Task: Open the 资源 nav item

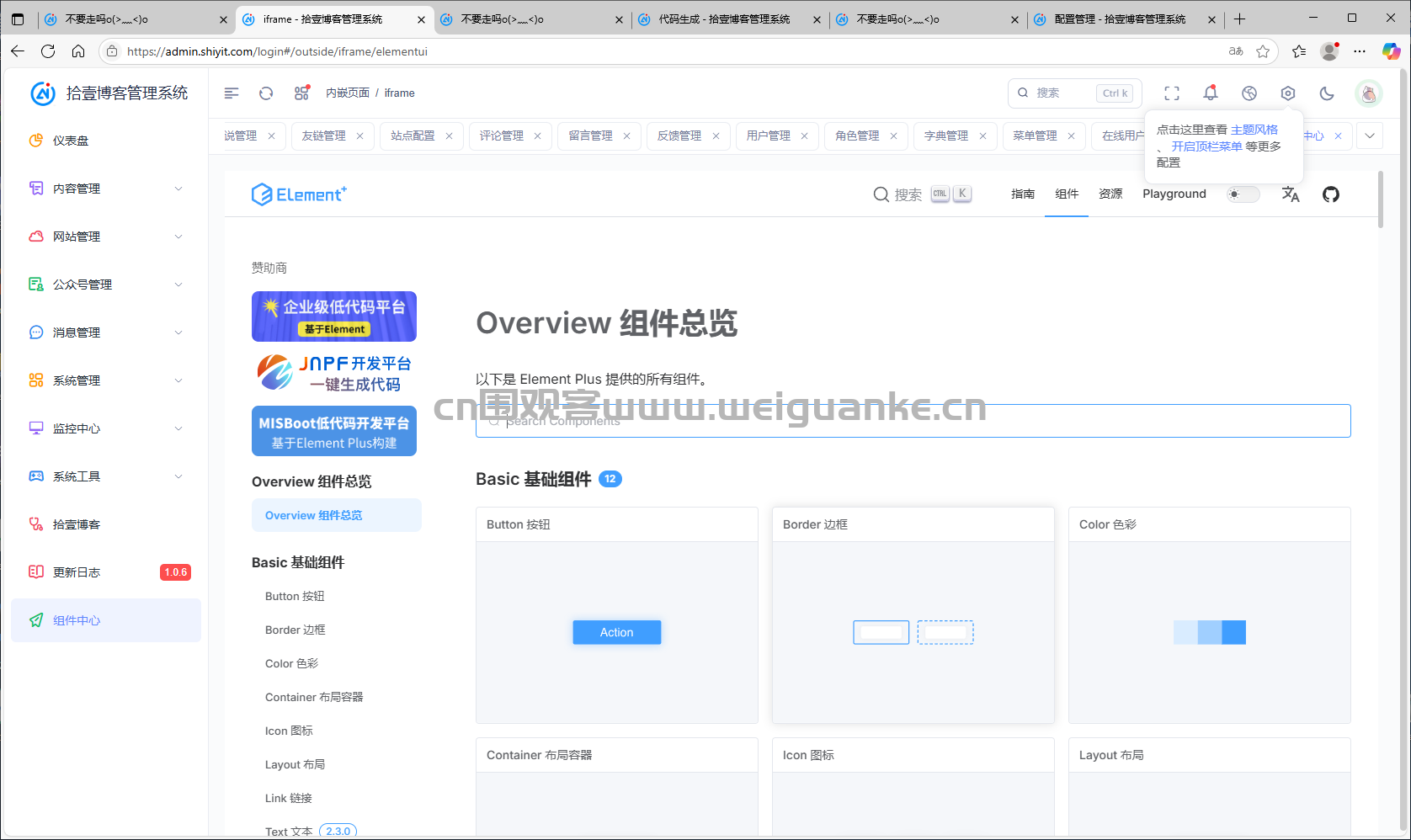Action: click(1110, 194)
